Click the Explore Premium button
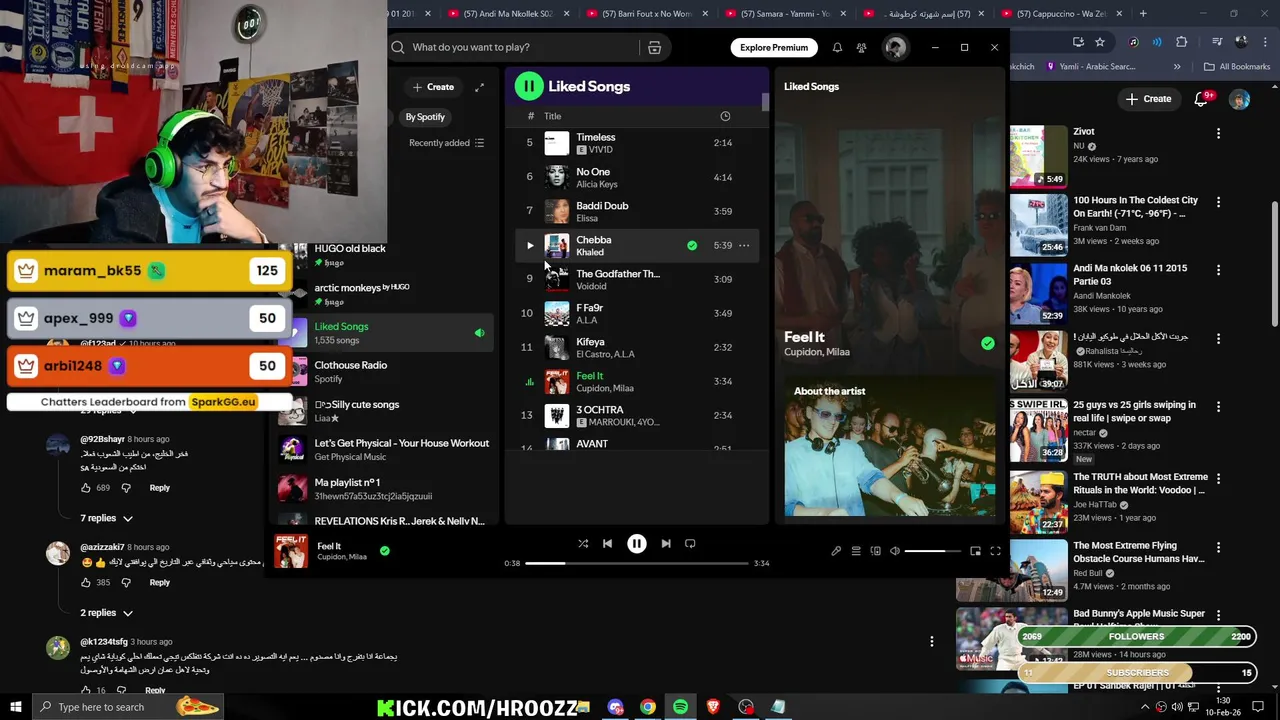Screen dimensions: 1280x720 tap(774, 47)
